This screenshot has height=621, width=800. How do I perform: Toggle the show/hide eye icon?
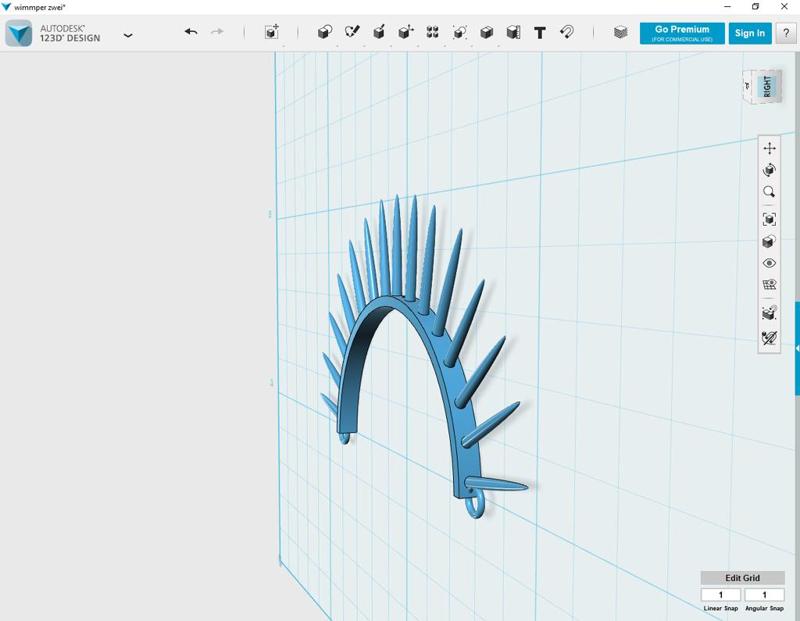click(x=769, y=263)
